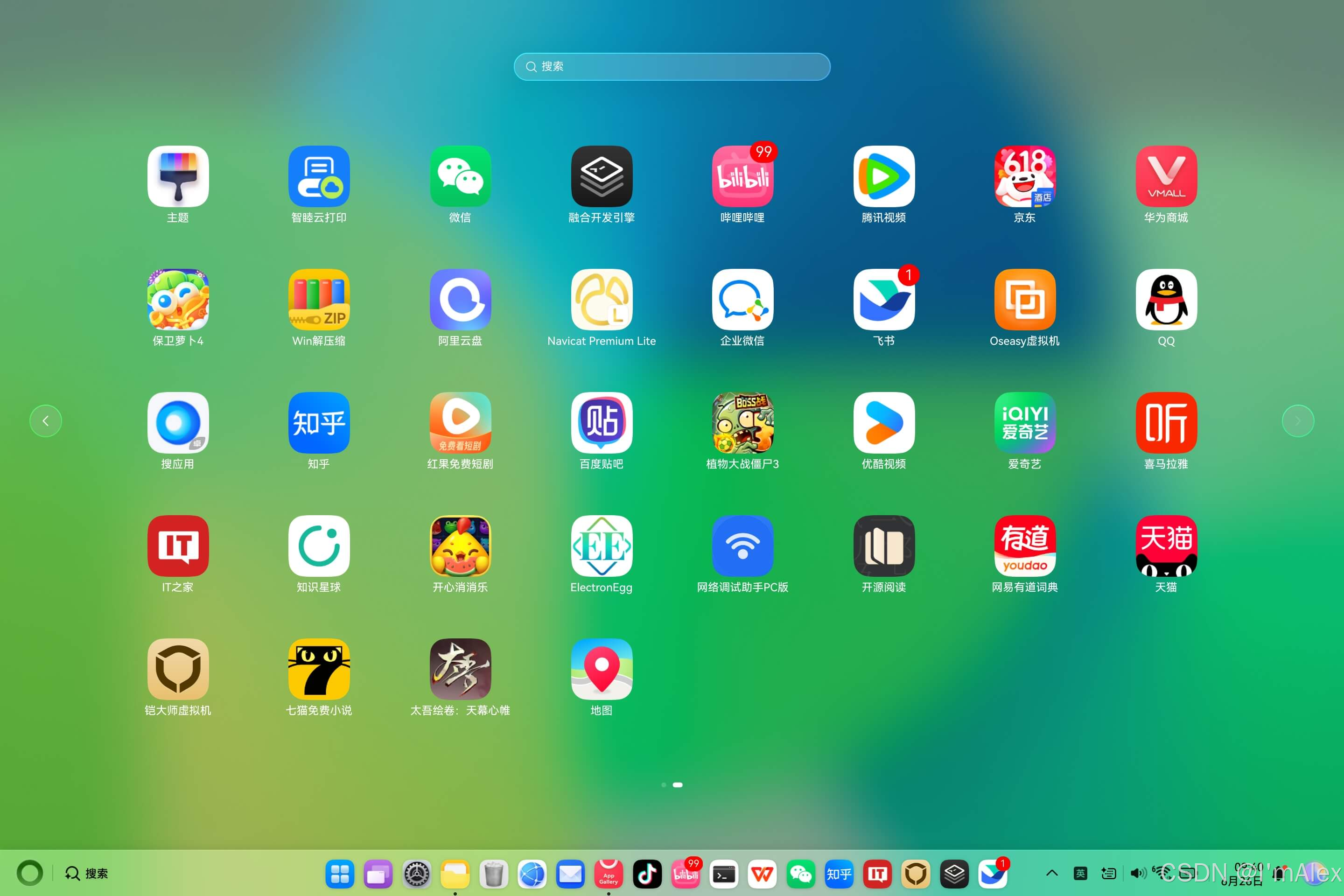The image size is (1344, 896).
Task: Open IT之家 in the app grid
Action: tap(178, 546)
